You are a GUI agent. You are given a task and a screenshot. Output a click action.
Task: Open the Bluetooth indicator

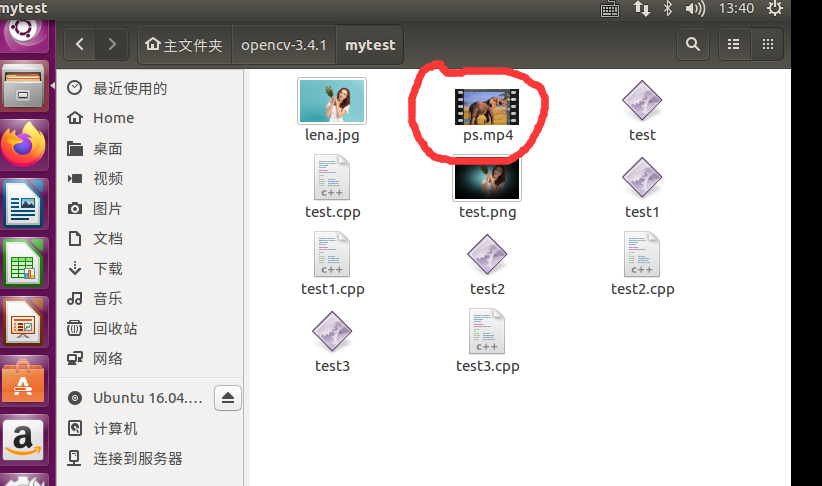click(667, 8)
